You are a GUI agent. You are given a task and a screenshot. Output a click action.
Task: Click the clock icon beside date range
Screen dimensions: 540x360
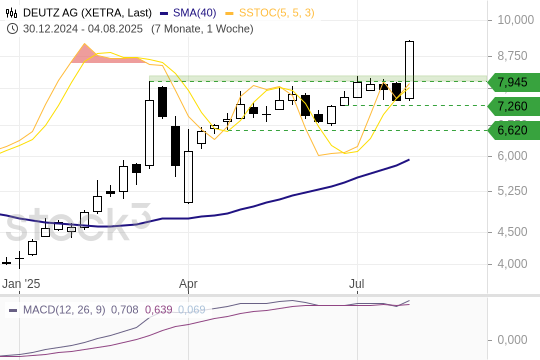[x=12, y=29]
